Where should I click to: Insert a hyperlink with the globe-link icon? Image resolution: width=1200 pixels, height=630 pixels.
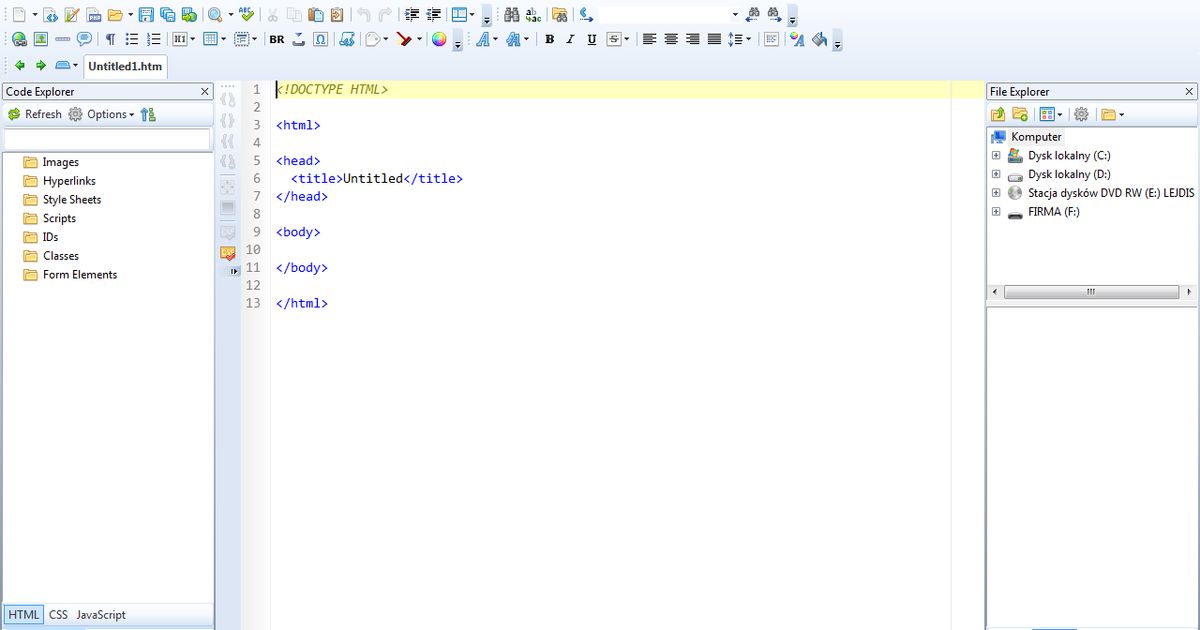tap(18, 39)
